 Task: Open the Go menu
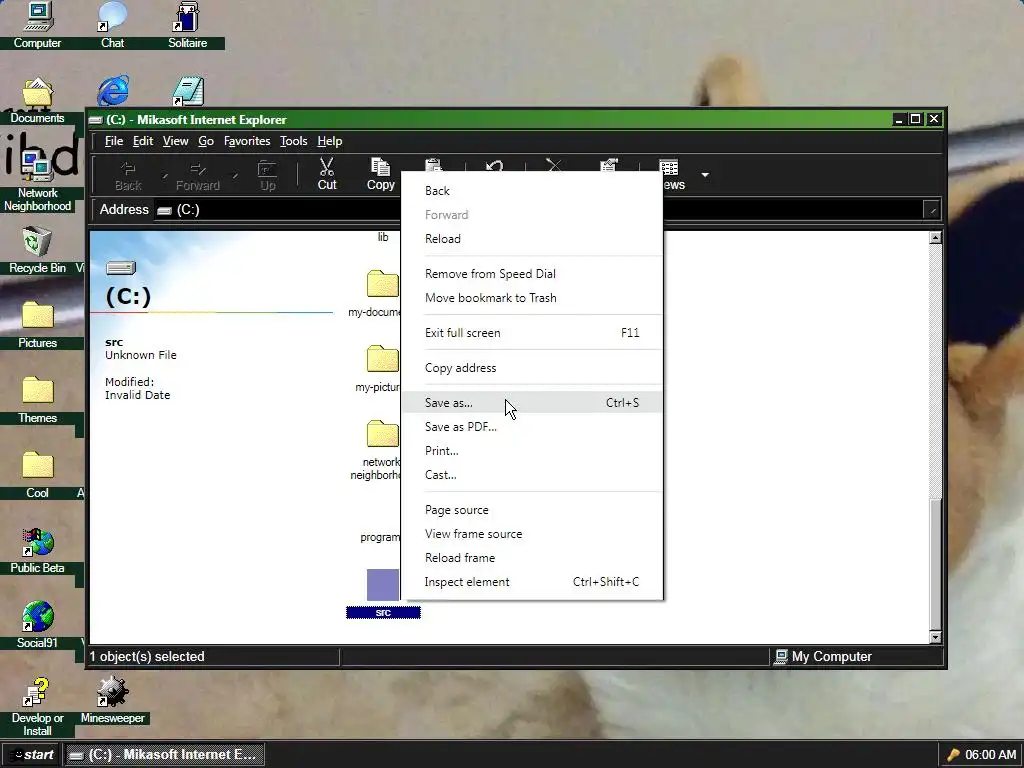coord(206,141)
